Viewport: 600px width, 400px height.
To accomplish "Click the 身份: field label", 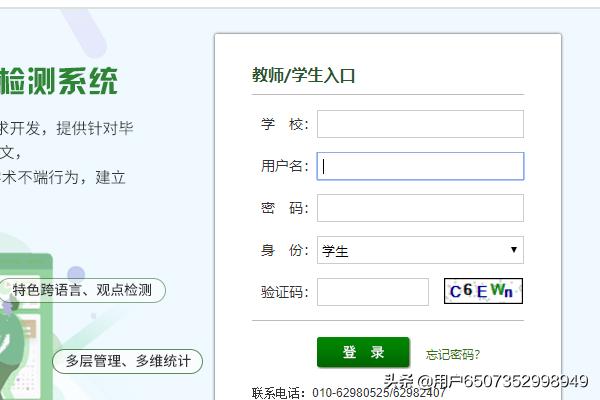I will (285, 250).
